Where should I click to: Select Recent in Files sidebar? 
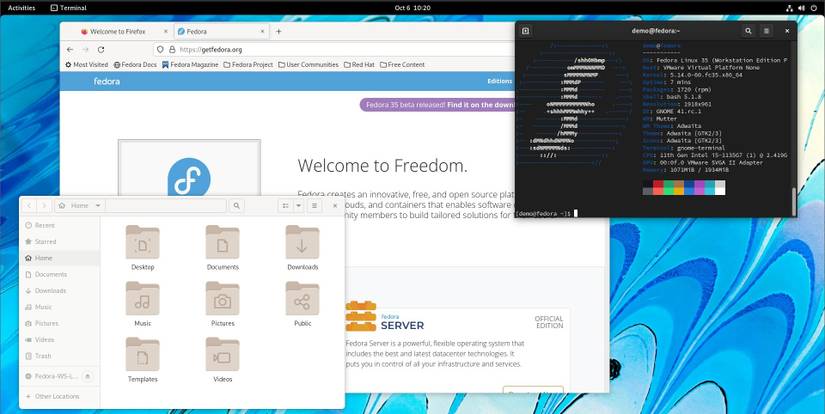59,225
